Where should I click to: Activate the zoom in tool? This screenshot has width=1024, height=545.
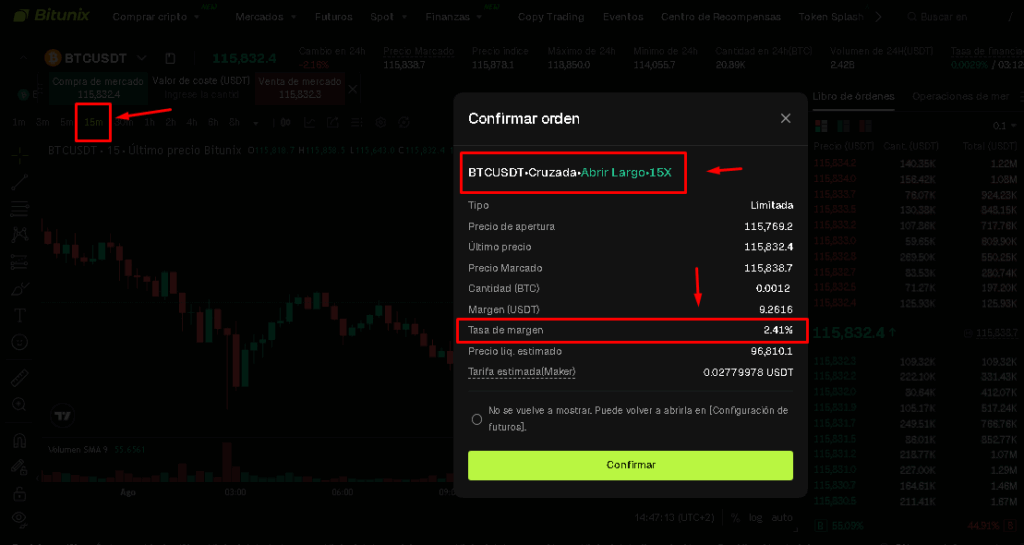19,405
